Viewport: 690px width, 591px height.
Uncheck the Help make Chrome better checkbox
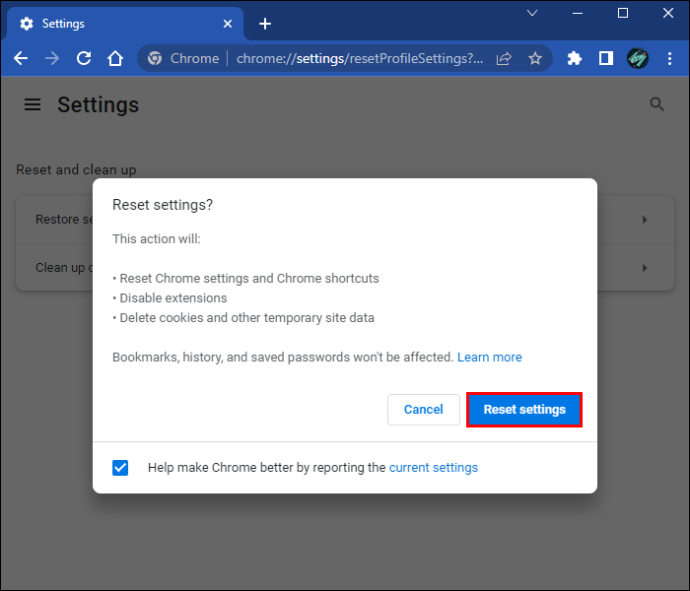pyautogui.click(x=121, y=467)
